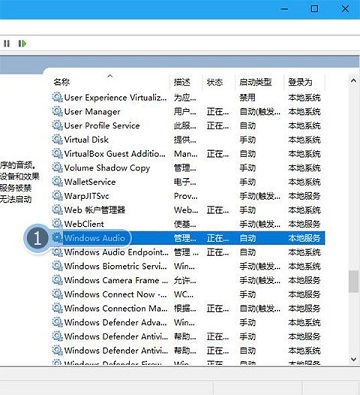Viewport: 360px width, 395px height.
Task: Select Windows Defender Advanced Threat name
Action: [x=115, y=322]
